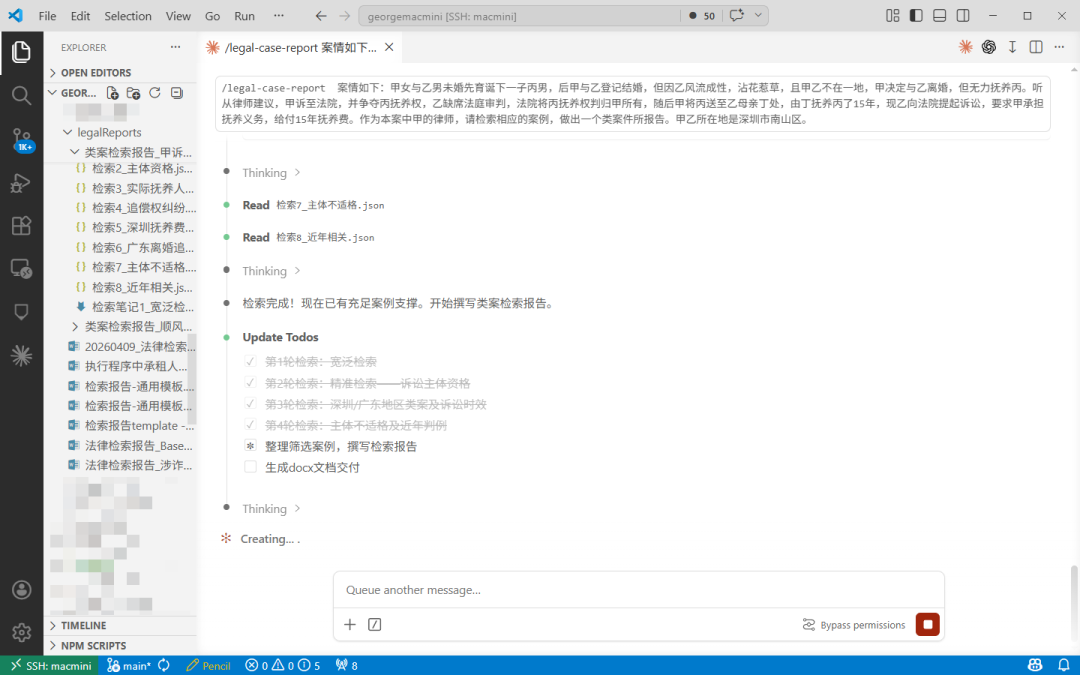The image size is (1080, 675).
Task: Collapse the GEOR... workspace section
Action: (x=72, y=93)
